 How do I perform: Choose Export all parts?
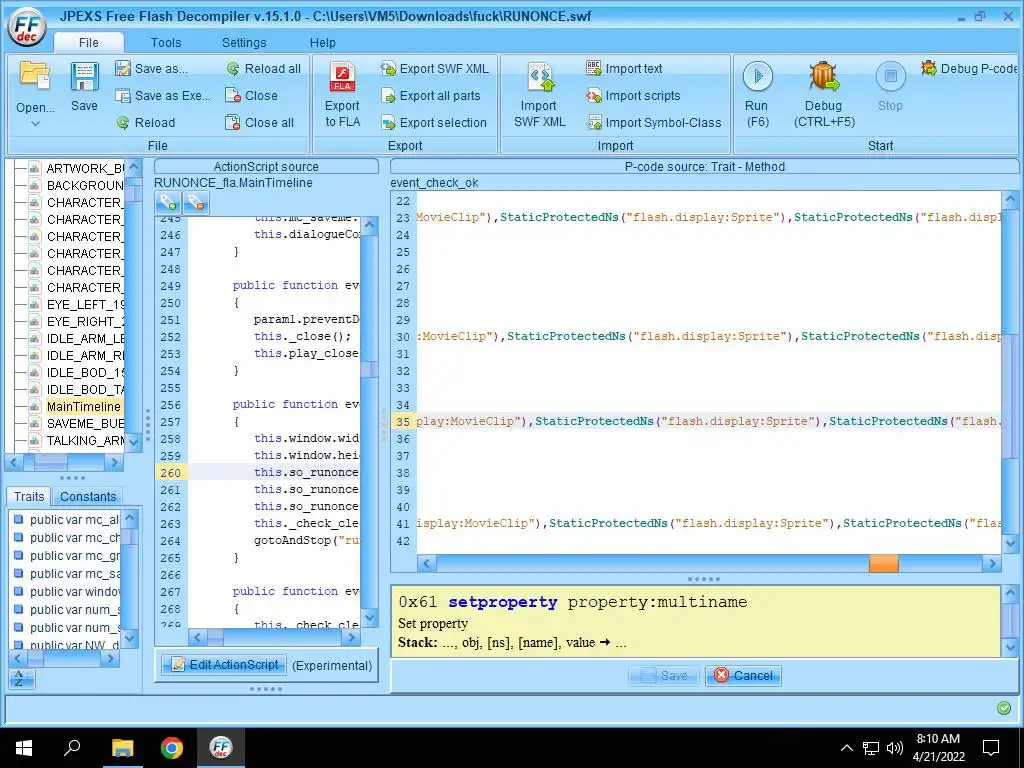(x=431, y=95)
